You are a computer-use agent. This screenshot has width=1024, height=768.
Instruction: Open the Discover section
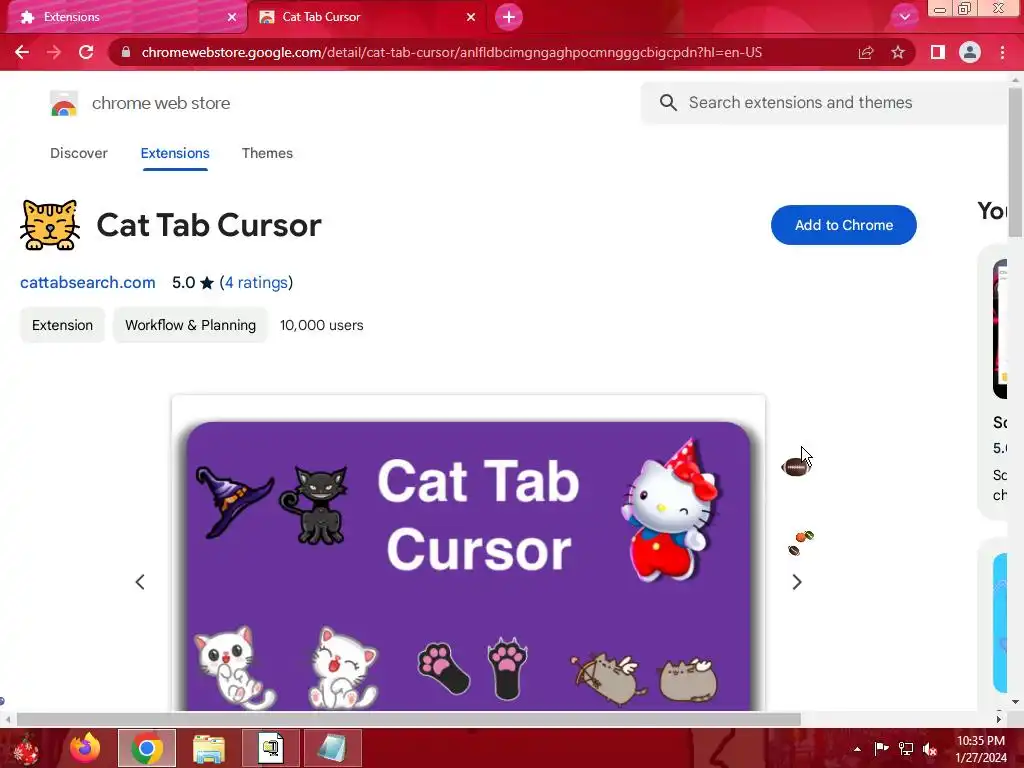78,153
